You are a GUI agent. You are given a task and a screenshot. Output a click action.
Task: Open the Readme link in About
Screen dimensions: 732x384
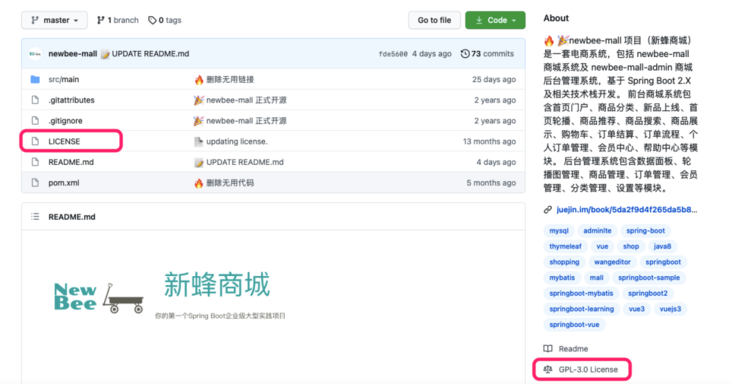coord(573,349)
